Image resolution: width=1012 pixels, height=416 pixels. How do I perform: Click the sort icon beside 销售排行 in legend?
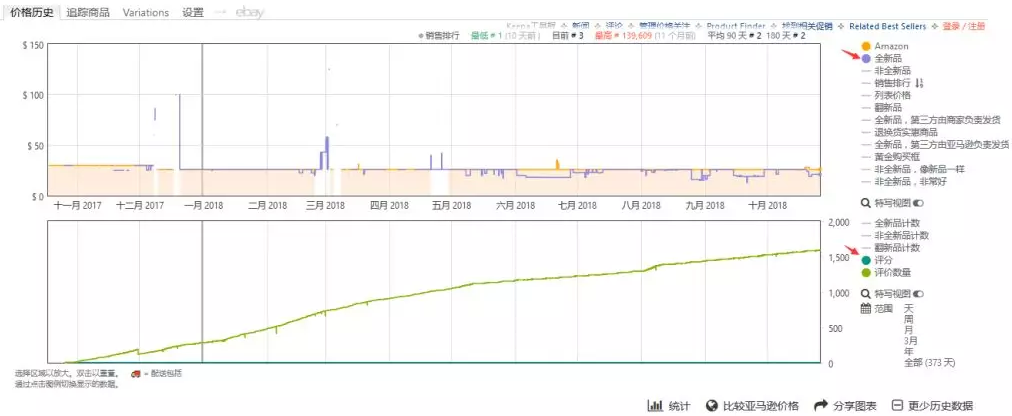(920, 83)
